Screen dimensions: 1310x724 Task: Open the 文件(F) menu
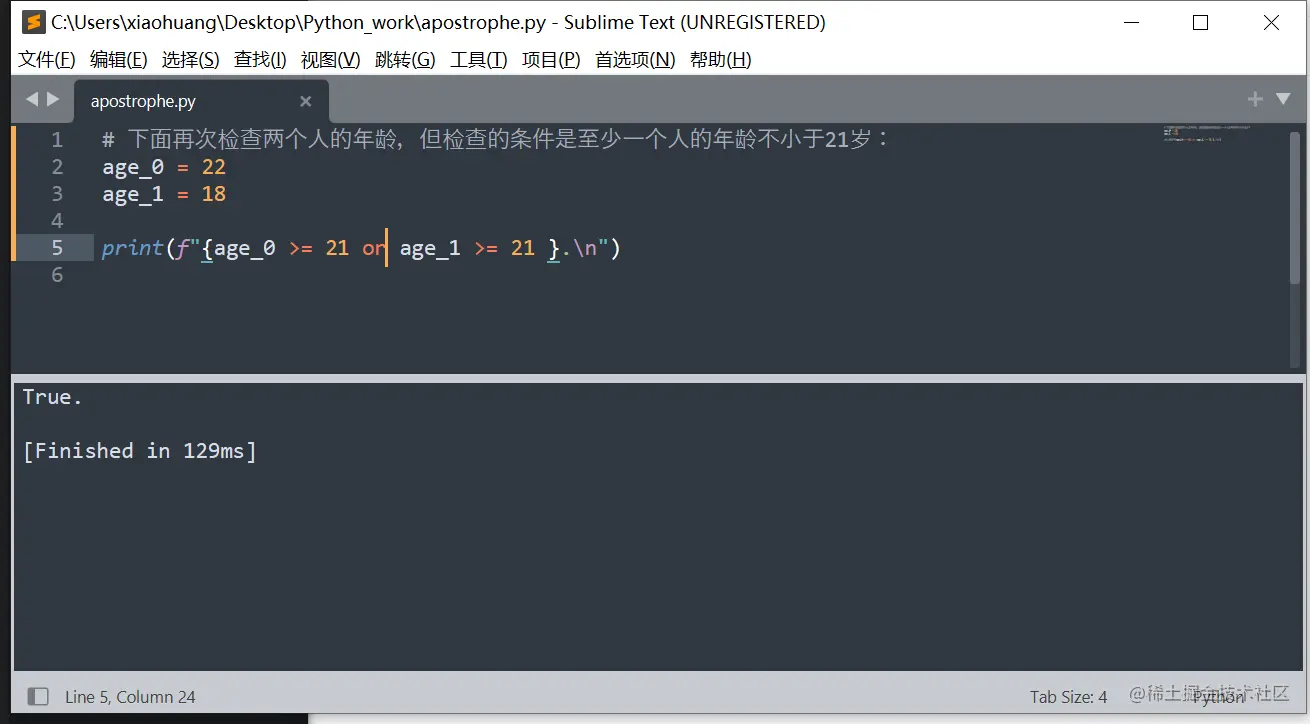click(47, 60)
